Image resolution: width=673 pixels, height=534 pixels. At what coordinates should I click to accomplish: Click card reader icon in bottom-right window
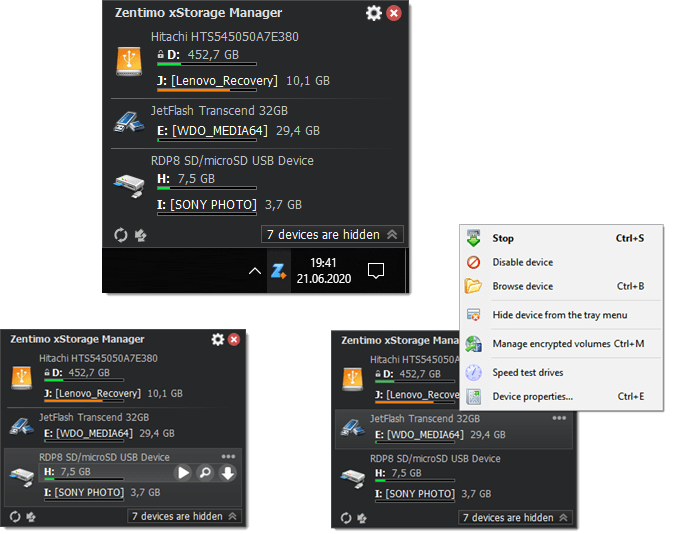click(x=352, y=478)
